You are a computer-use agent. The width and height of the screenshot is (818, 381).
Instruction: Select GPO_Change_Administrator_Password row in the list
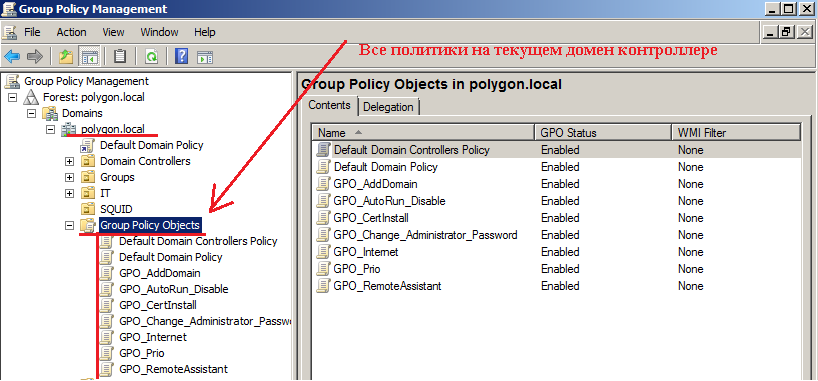pyautogui.click(x=557, y=235)
